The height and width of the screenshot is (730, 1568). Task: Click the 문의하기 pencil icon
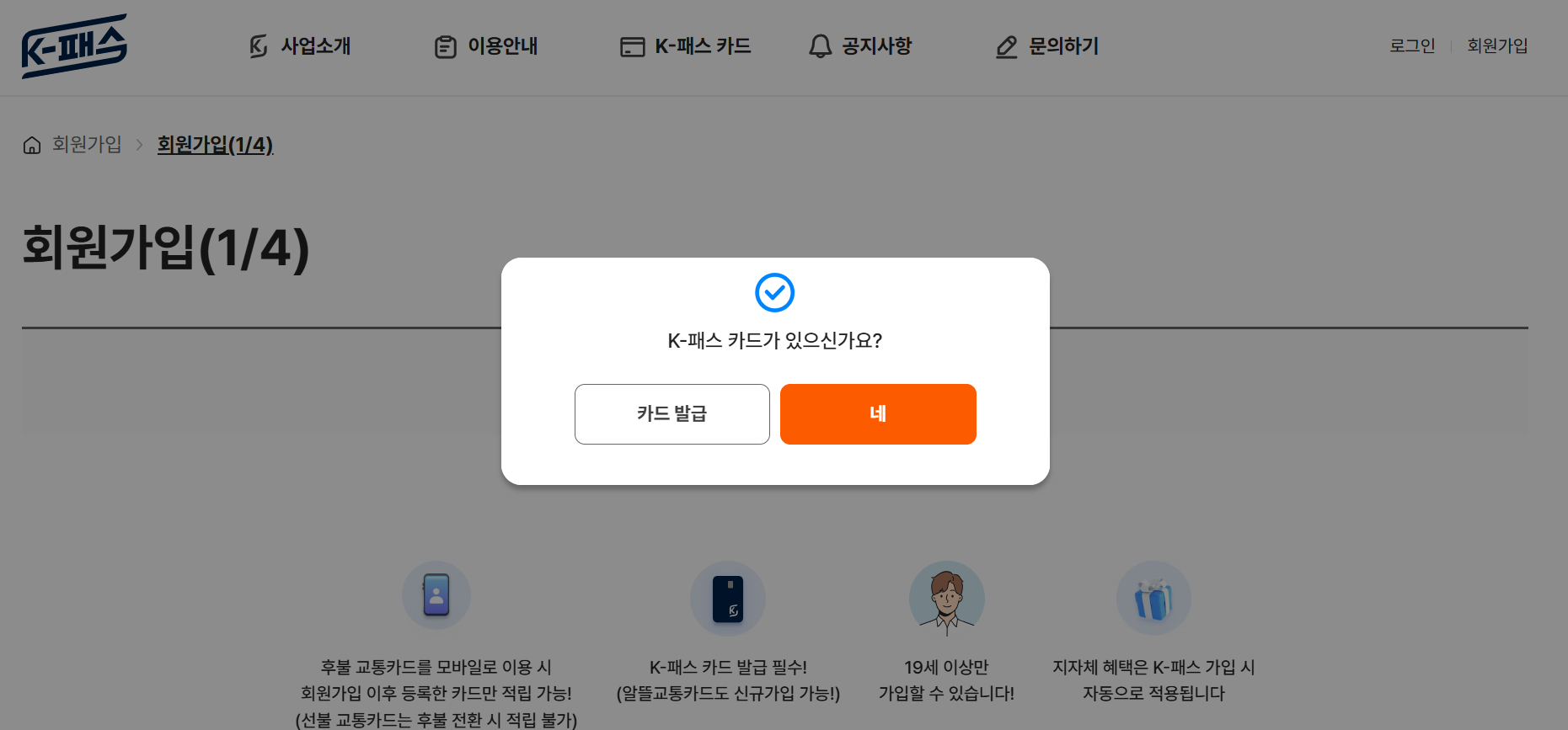tap(1007, 47)
